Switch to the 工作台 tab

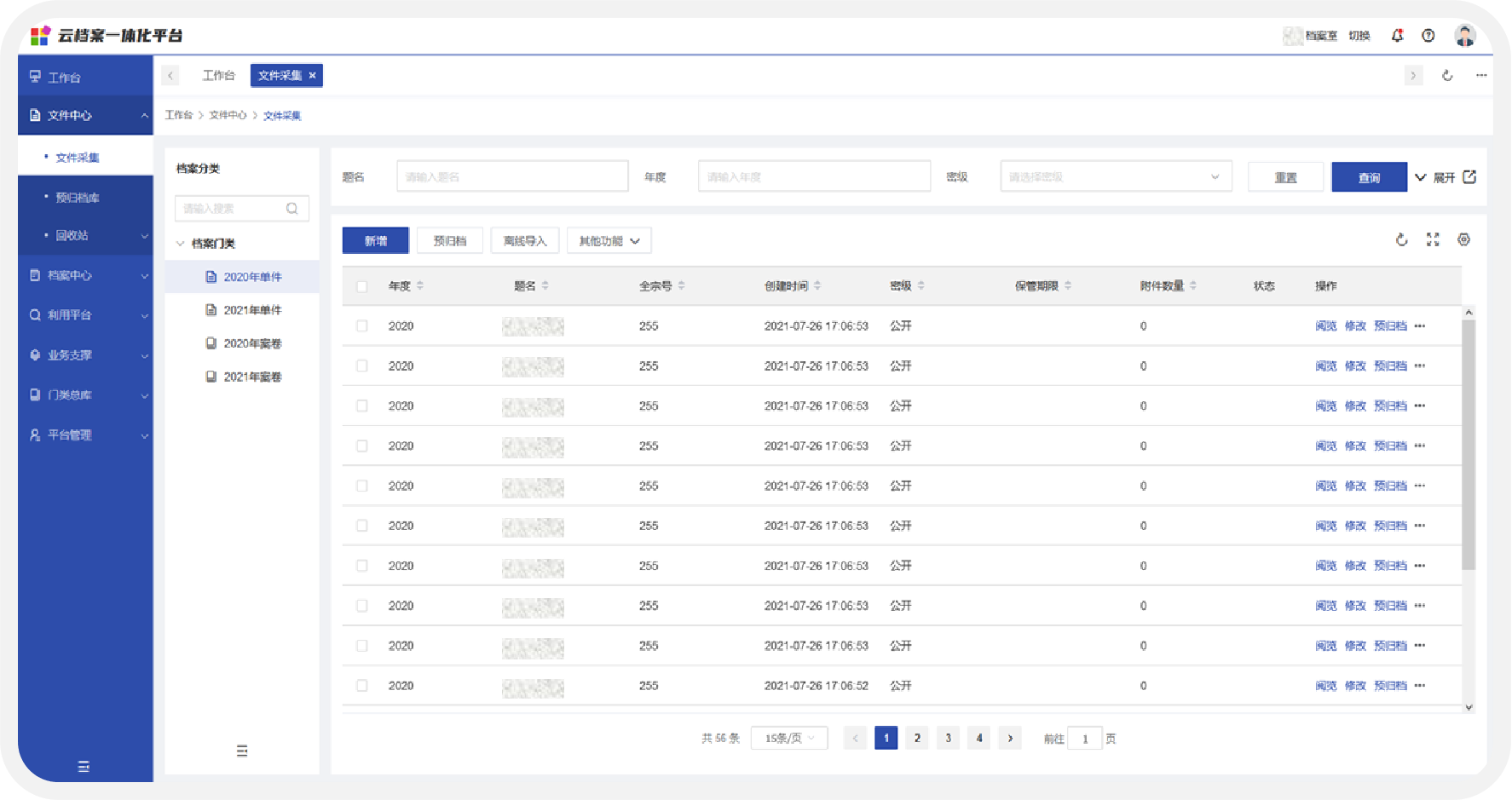click(x=218, y=76)
